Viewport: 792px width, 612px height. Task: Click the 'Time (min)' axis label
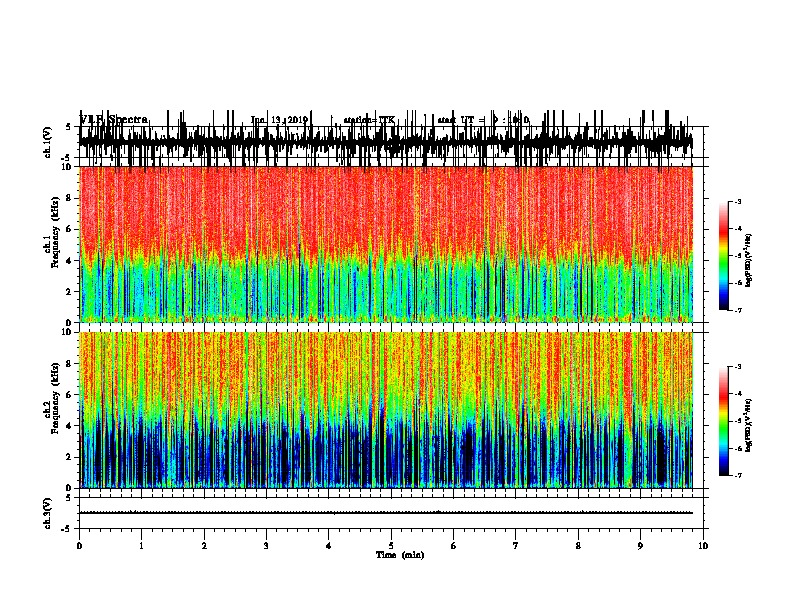(400, 555)
